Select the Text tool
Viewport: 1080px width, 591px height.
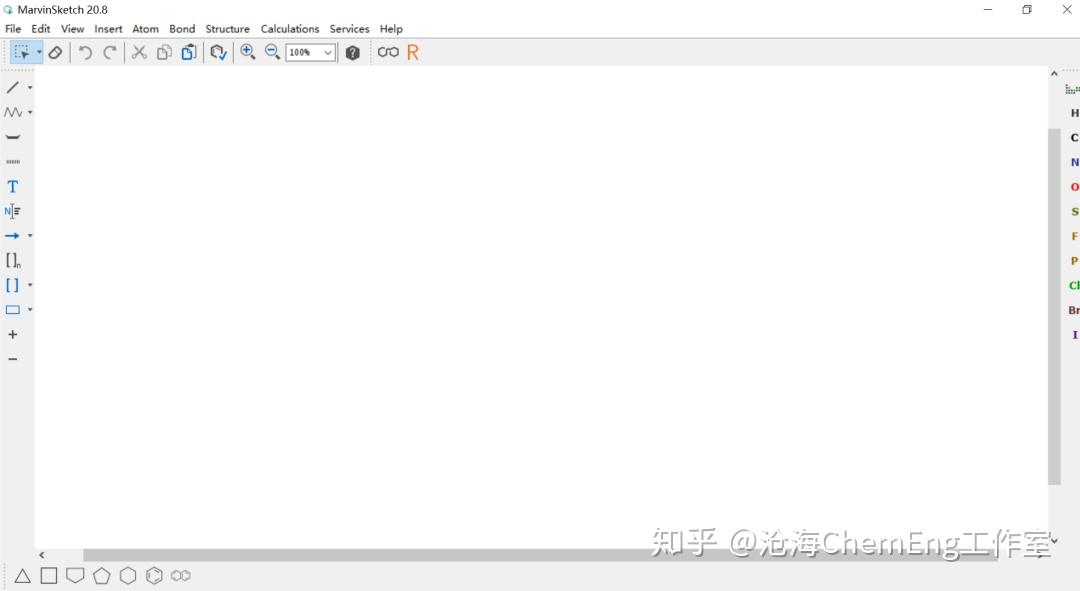(x=12, y=186)
